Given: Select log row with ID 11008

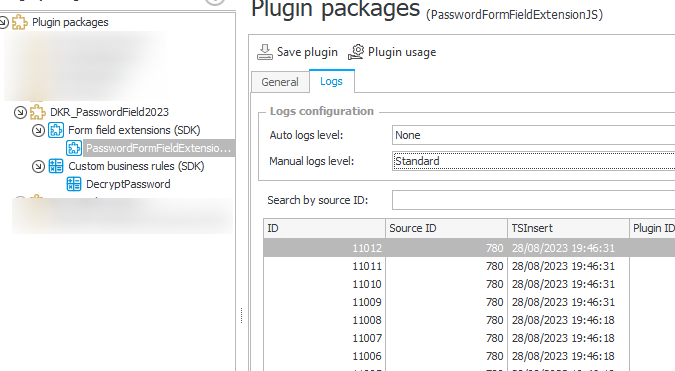Looking at the screenshot, I should (469, 320).
